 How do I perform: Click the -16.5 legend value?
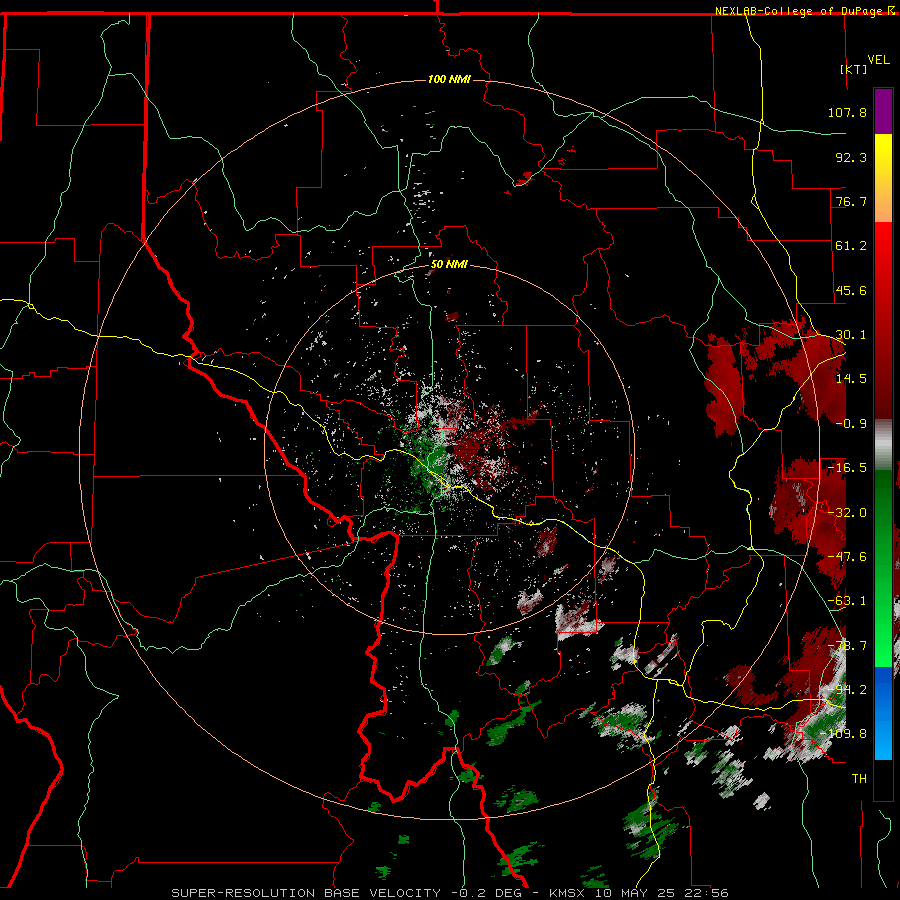click(x=847, y=468)
